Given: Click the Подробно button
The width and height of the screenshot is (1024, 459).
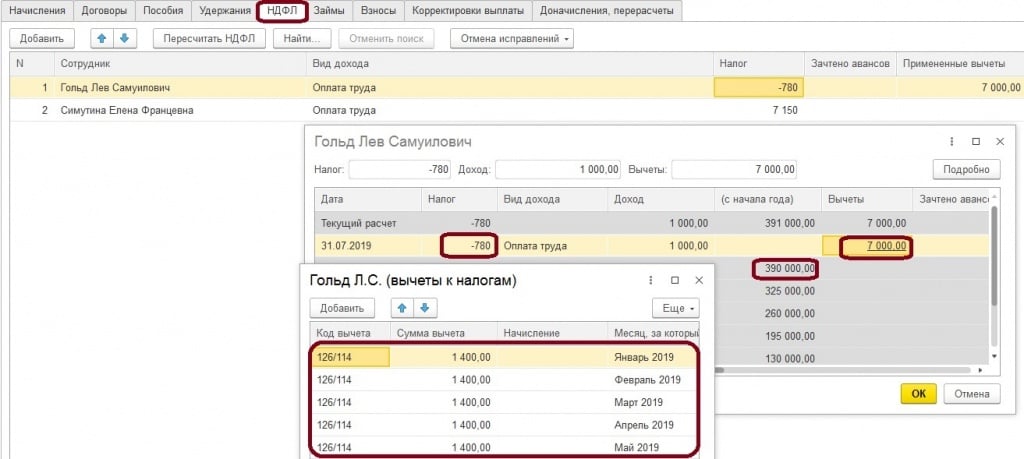Looking at the screenshot, I should point(966,169).
